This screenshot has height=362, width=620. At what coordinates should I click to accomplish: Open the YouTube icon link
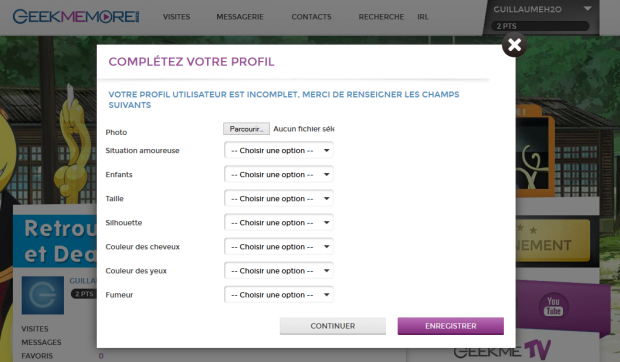553,307
